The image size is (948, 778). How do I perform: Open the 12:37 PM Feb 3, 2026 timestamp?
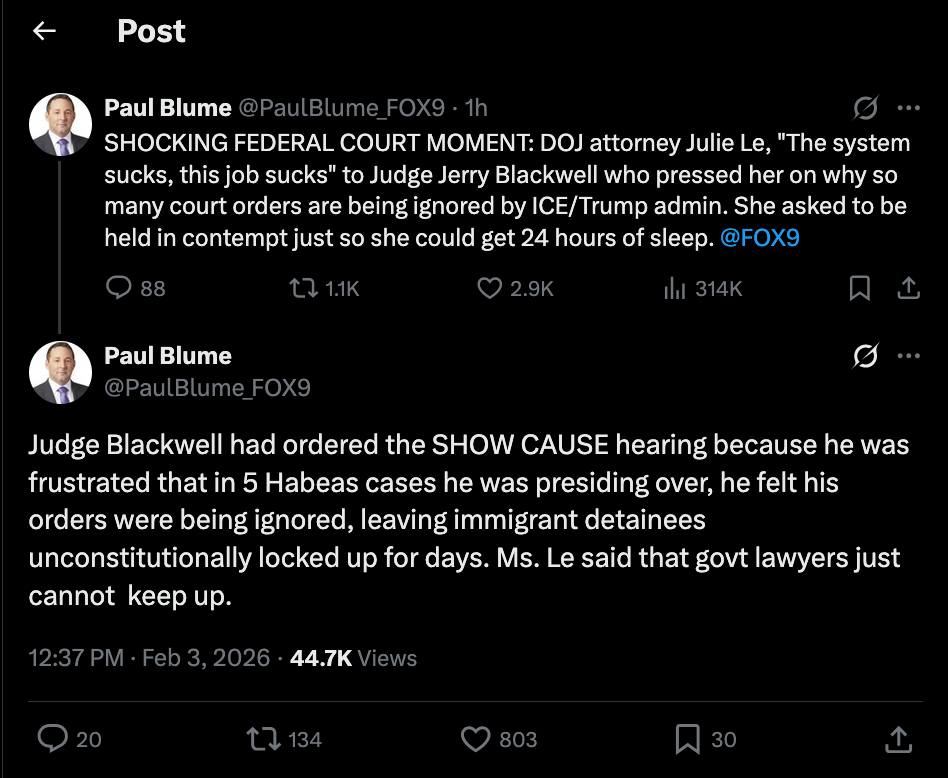(150, 657)
